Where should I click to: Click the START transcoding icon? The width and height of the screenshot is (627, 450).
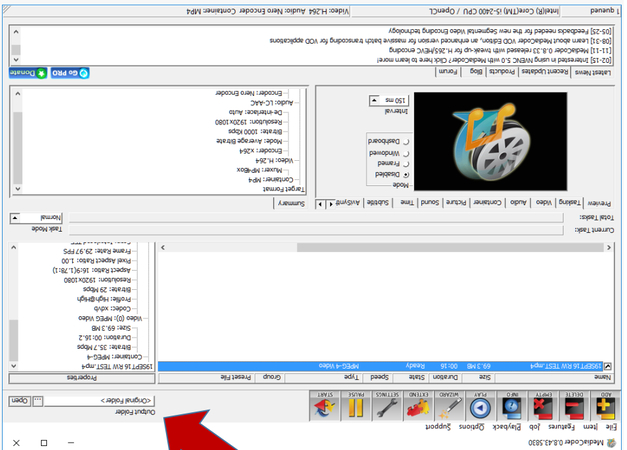325,406
